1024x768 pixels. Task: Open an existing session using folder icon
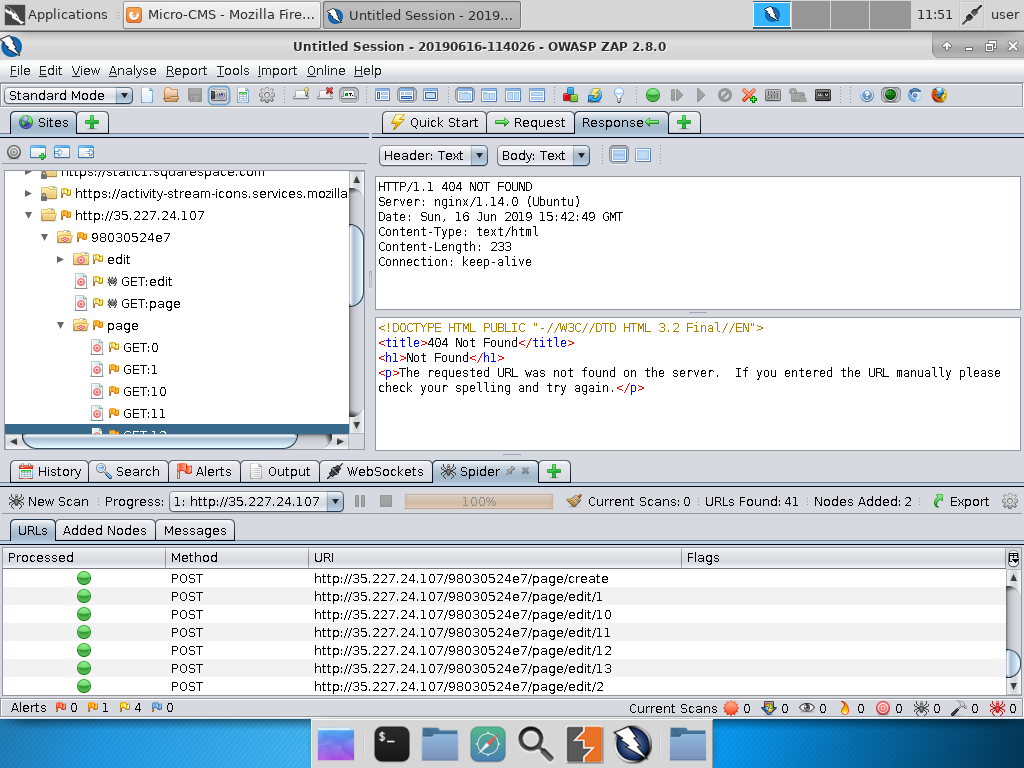point(170,95)
